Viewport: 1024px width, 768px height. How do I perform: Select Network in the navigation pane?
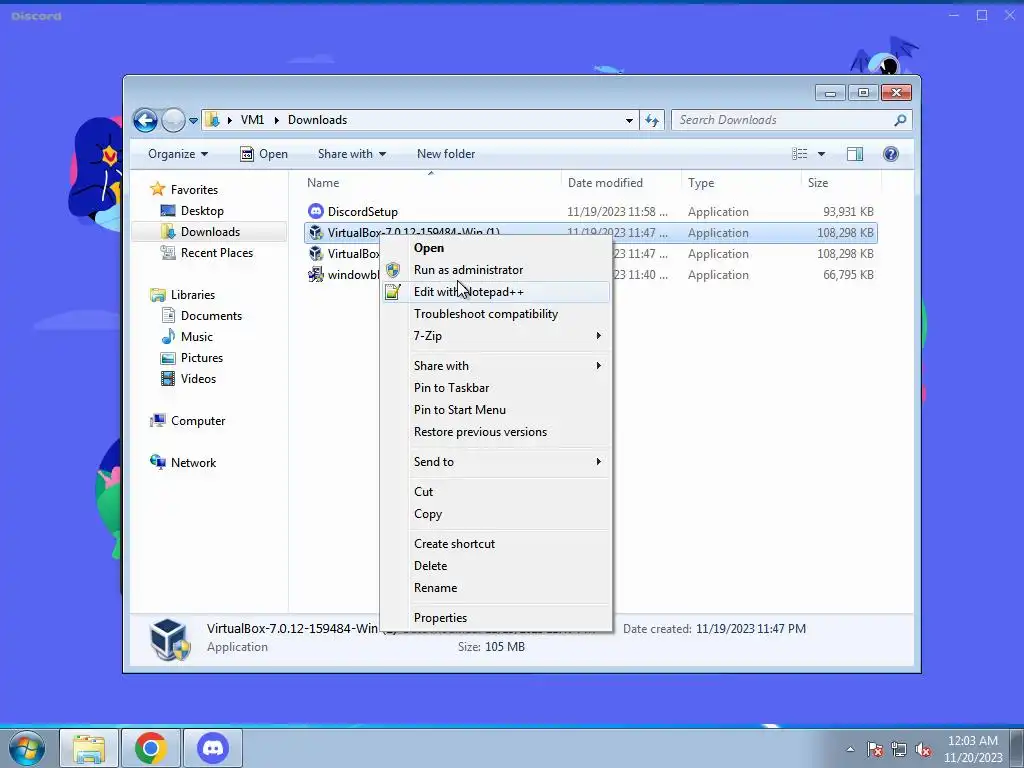click(183, 463)
